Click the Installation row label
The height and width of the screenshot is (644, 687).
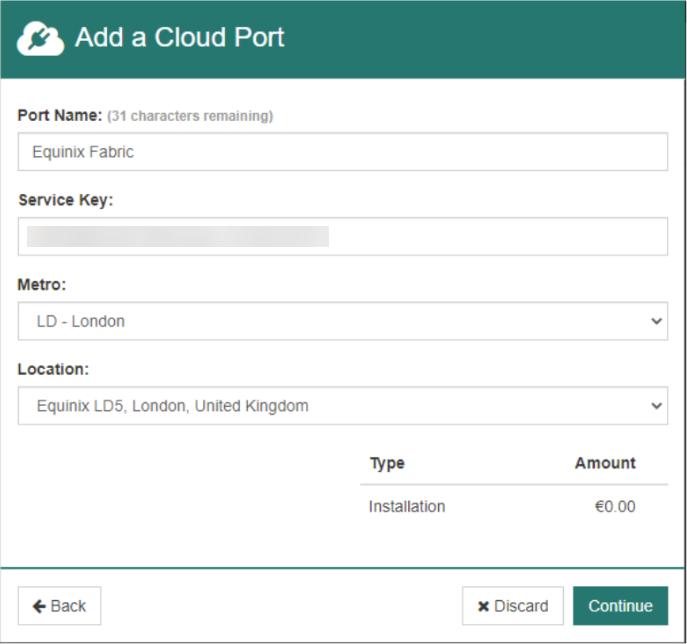407,506
